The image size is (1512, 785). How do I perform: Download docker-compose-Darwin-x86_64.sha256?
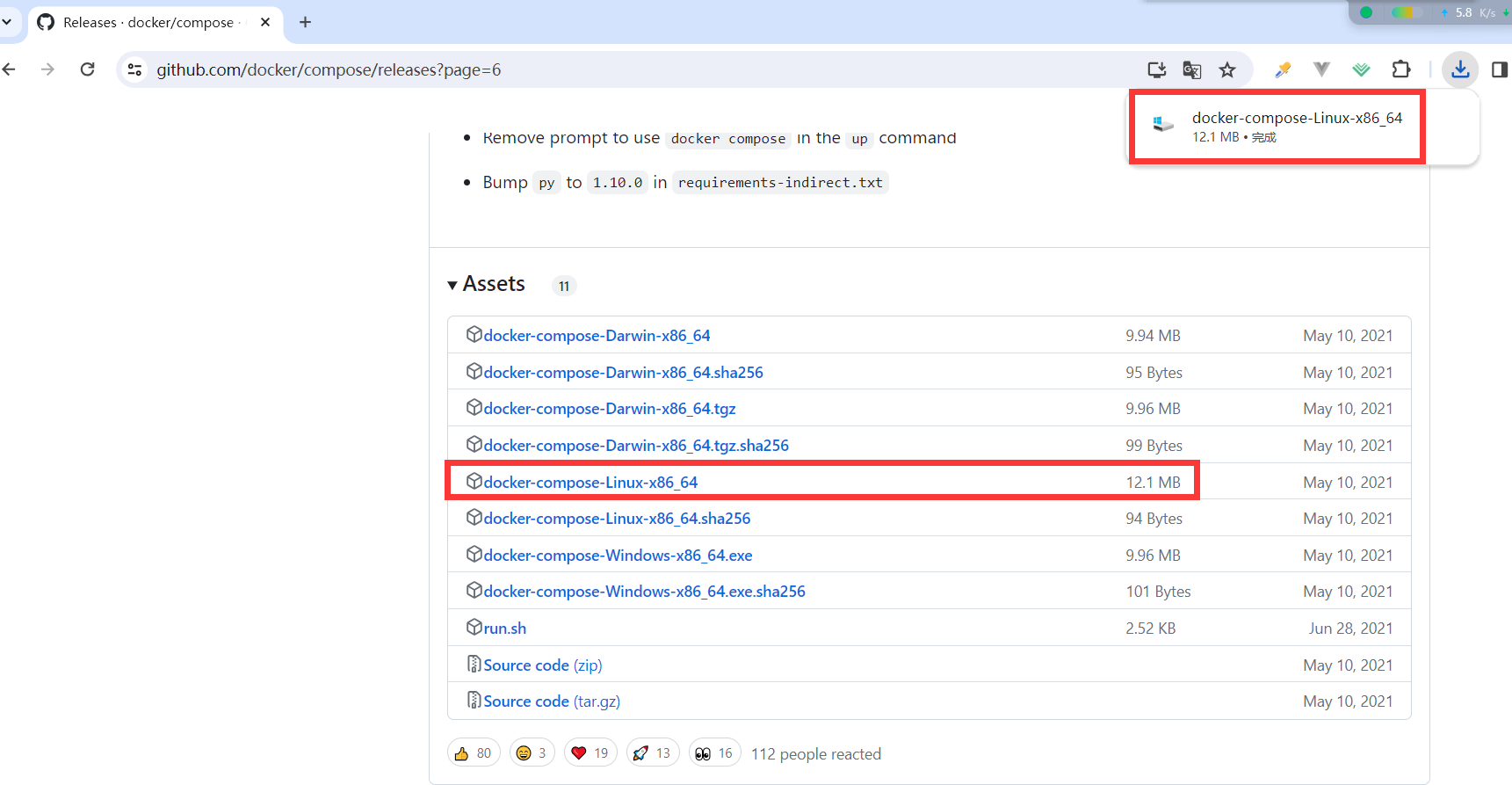(623, 373)
